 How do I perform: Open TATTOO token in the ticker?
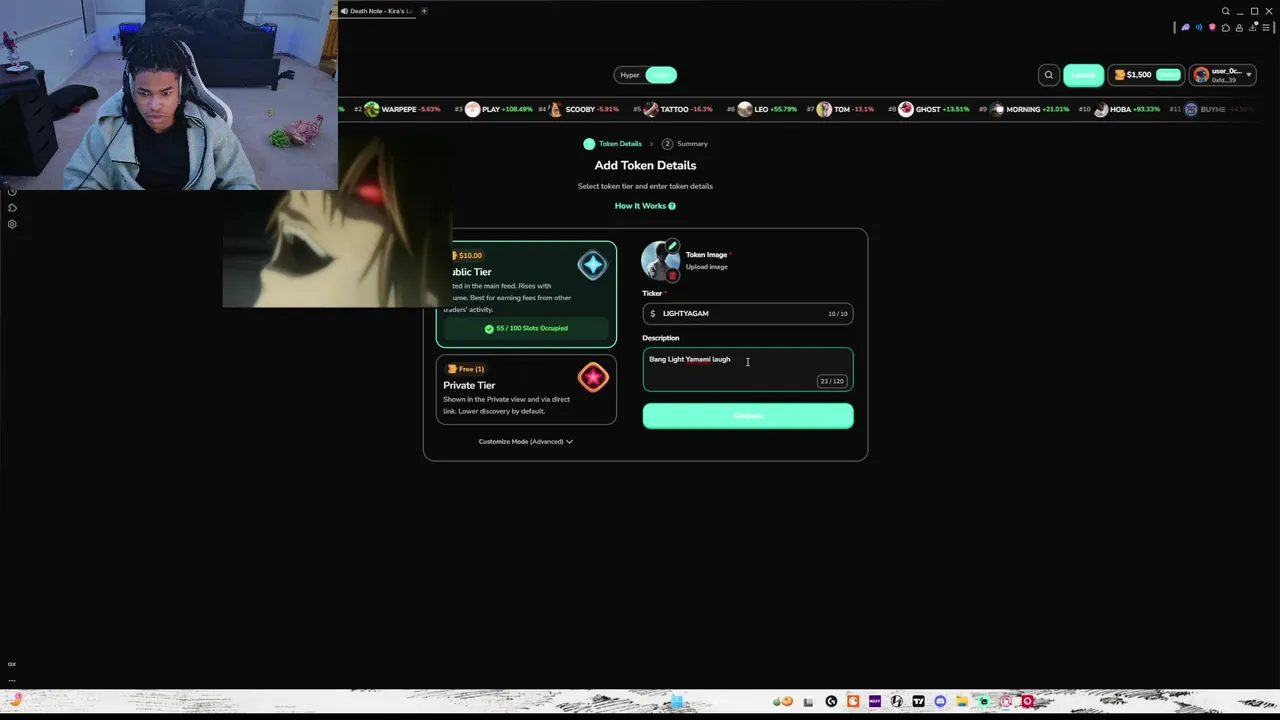point(674,109)
